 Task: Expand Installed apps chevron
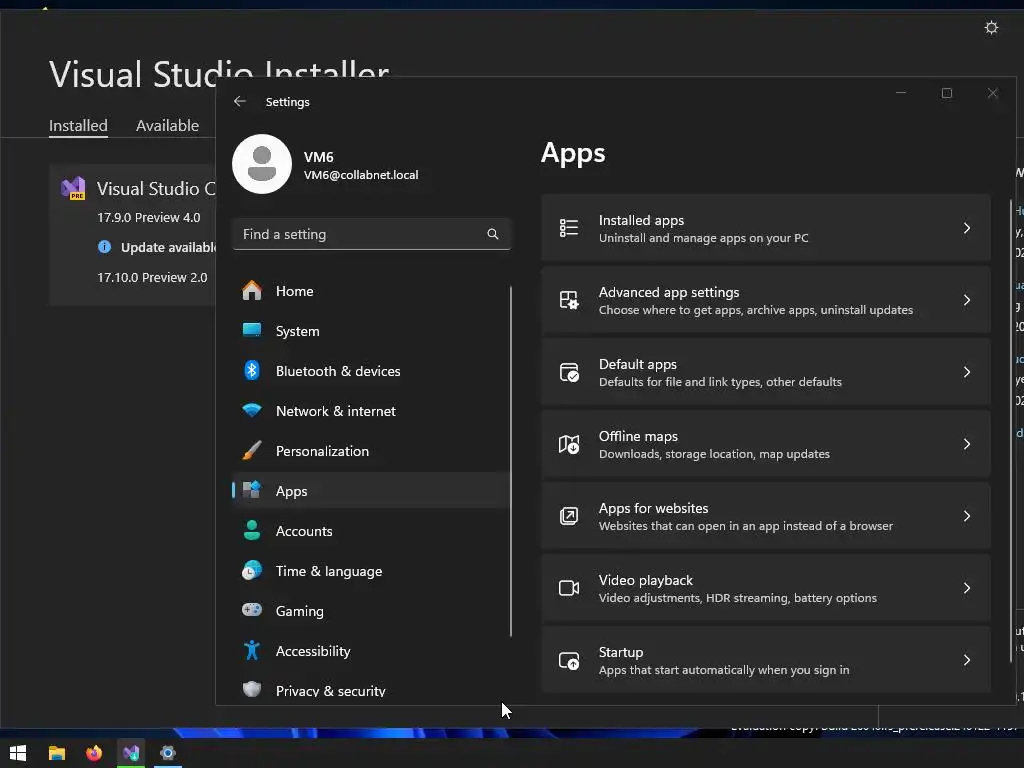pyautogui.click(x=967, y=228)
